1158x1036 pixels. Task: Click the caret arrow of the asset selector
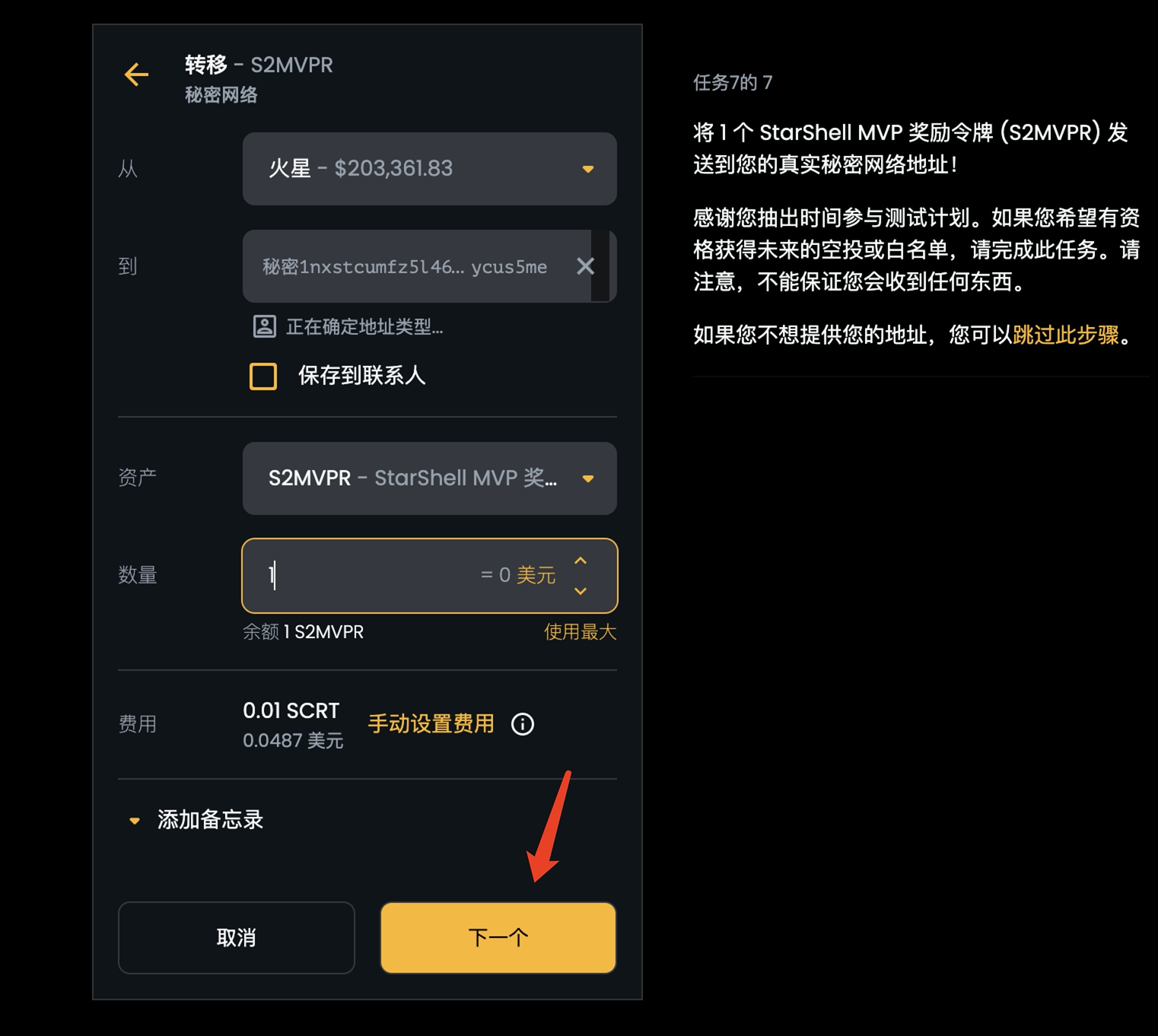(x=588, y=478)
